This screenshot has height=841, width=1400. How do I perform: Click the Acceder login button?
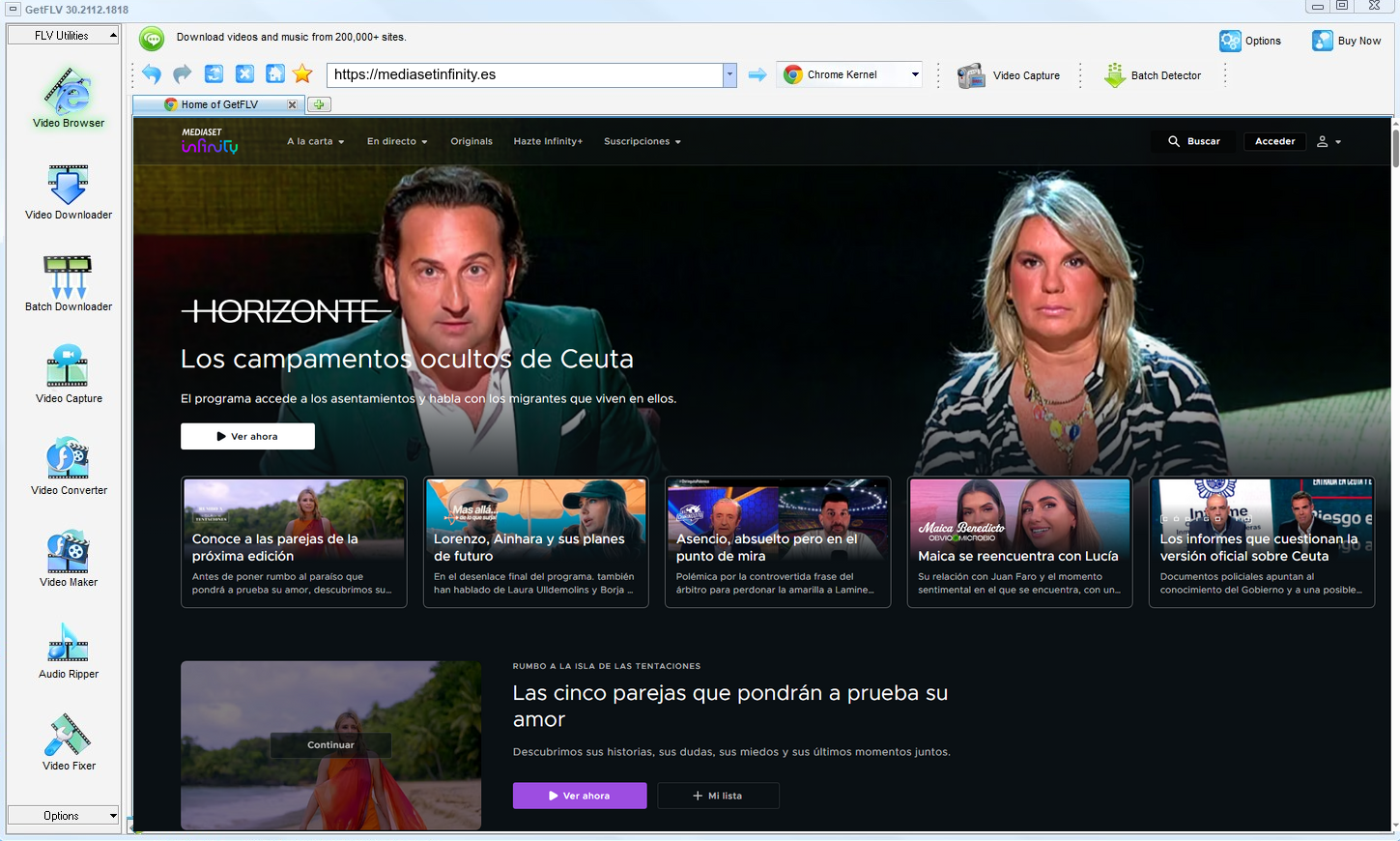tap(1275, 141)
